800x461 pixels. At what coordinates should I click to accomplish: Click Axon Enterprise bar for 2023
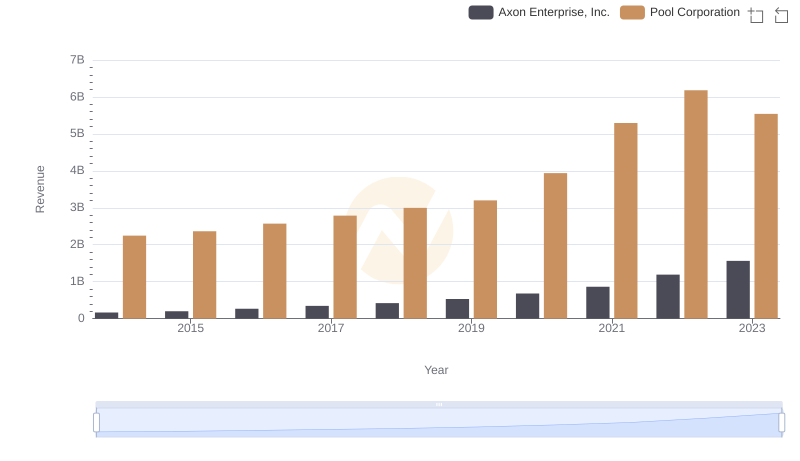(738, 290)
